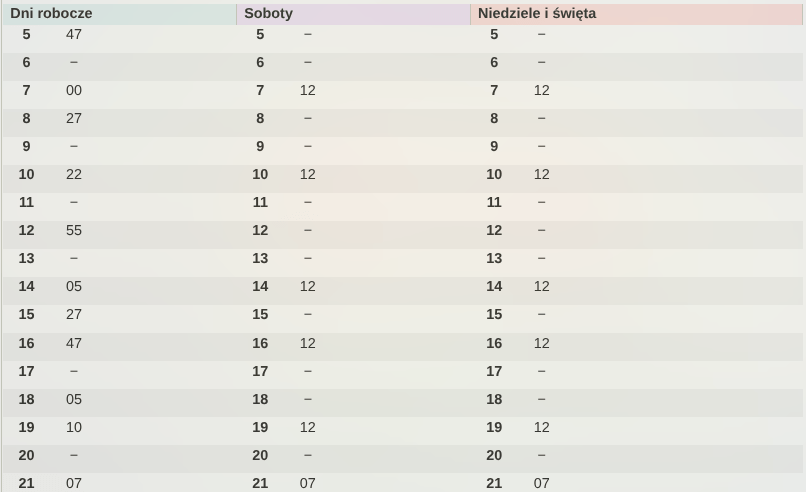Click the 12:55 weekday departure
This screenshot has height=492, width=806.
(x=74, y=230)
